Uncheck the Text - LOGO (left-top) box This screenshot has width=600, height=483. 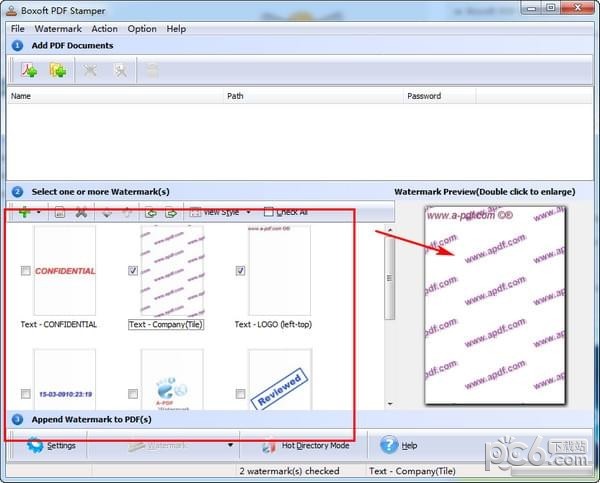pyautogui.click(x=240, y=271)
